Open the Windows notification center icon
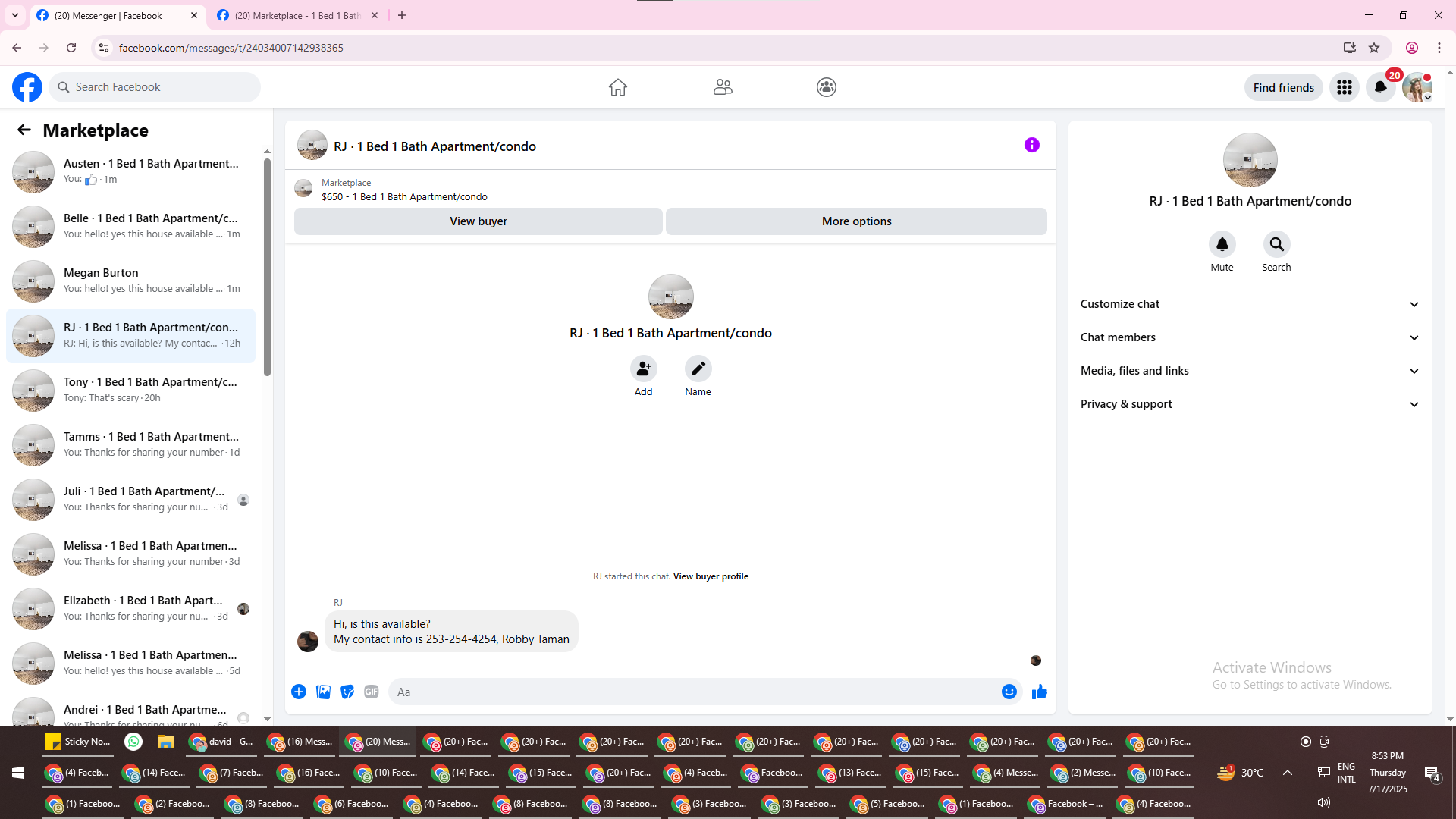This screenshot has height=819, width=1456. pyautogui.click(x=1432, y=773)
